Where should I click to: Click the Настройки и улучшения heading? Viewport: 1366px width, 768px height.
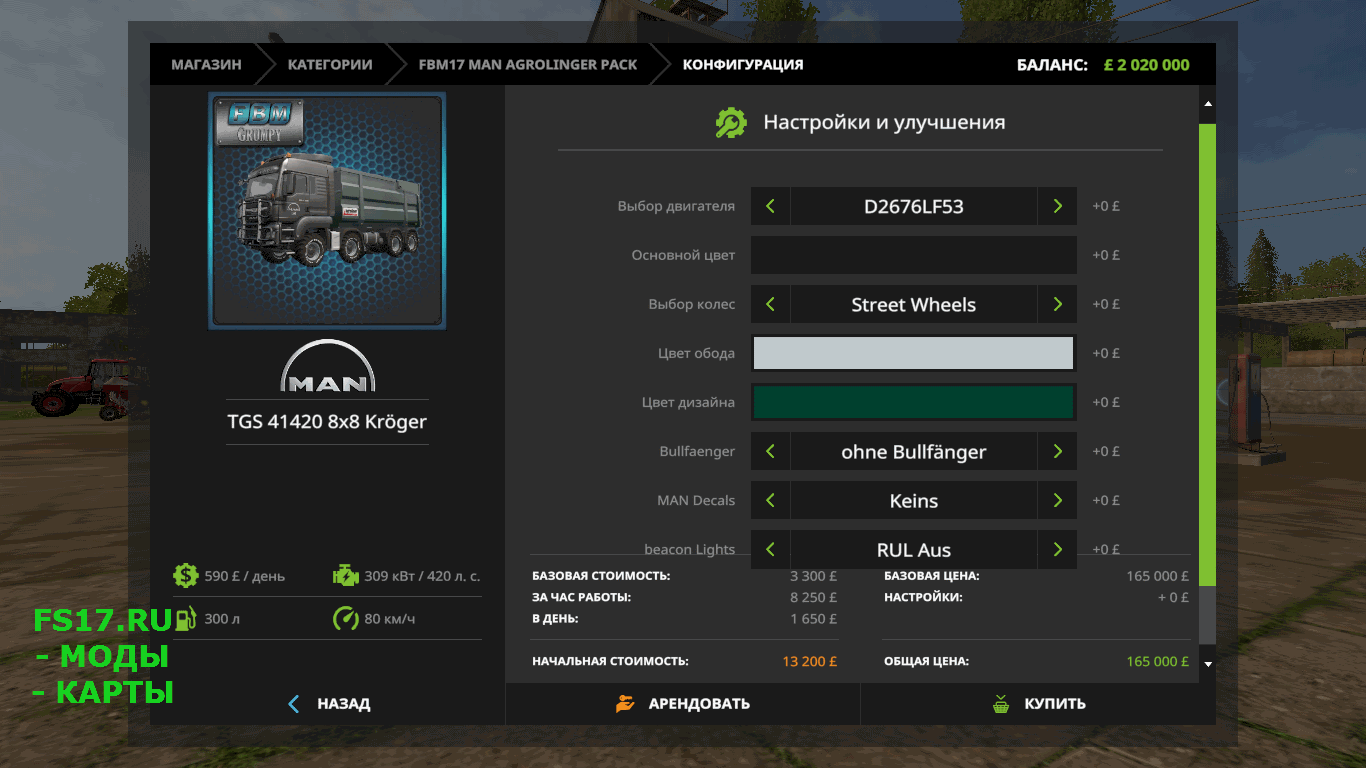click(x=884, y=122)
